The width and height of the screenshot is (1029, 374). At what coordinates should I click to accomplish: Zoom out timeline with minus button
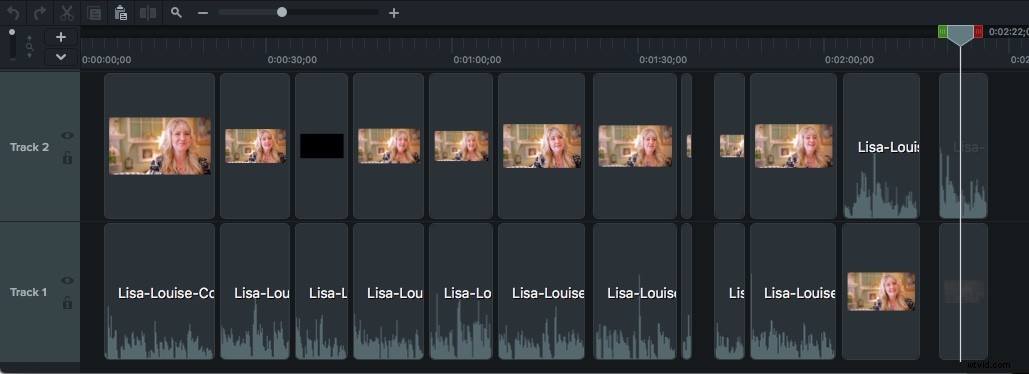tap(203, 12)
